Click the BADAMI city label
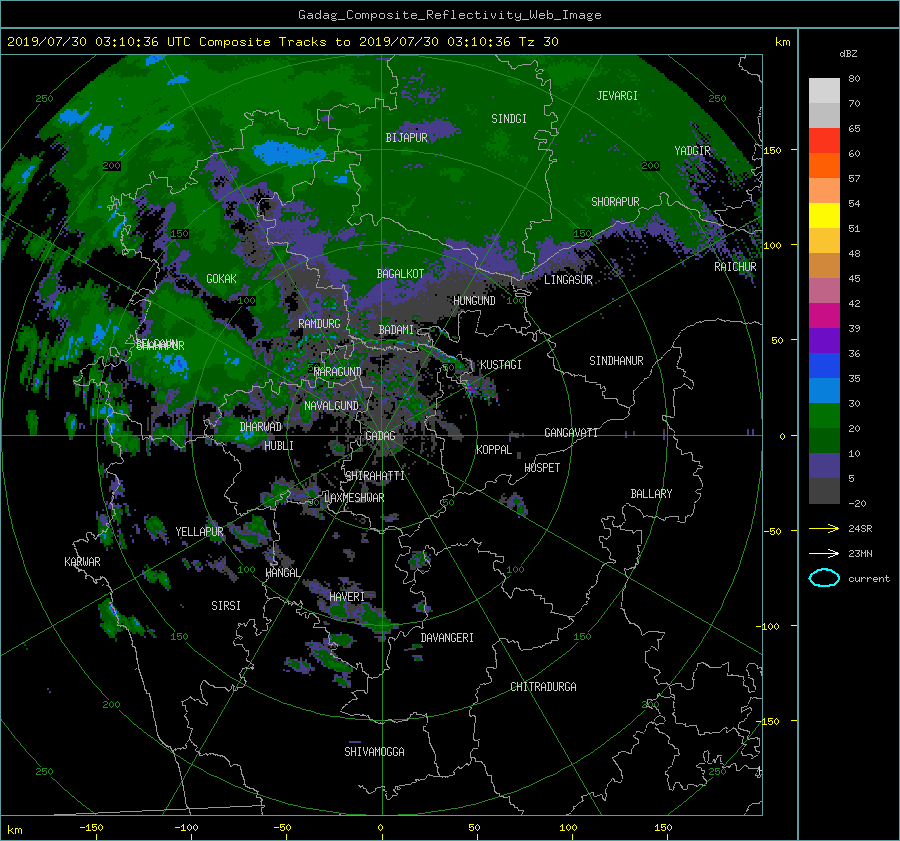The image size is (900, 841). [x=396, y=330]
